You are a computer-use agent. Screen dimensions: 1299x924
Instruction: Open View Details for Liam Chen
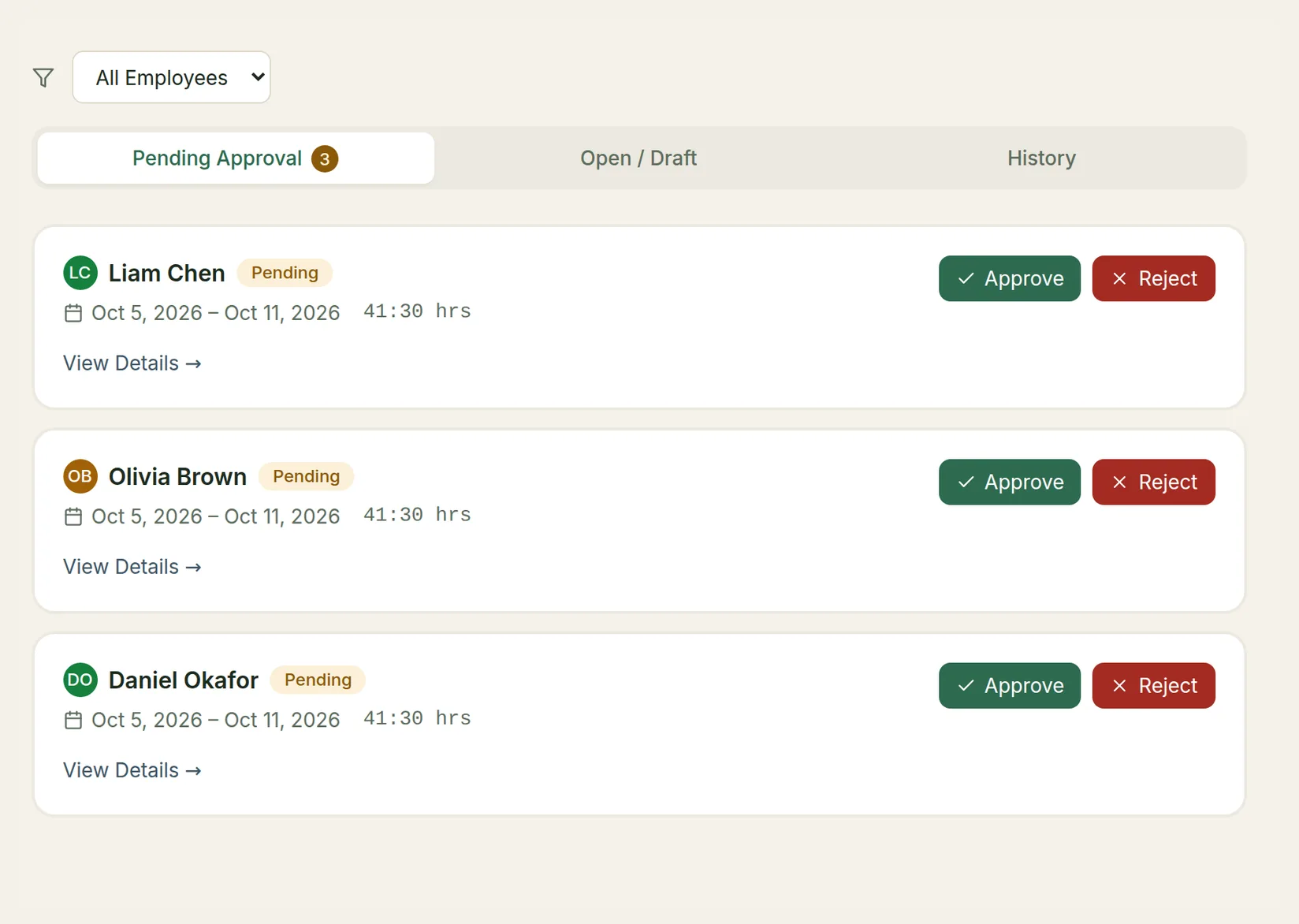132,363
